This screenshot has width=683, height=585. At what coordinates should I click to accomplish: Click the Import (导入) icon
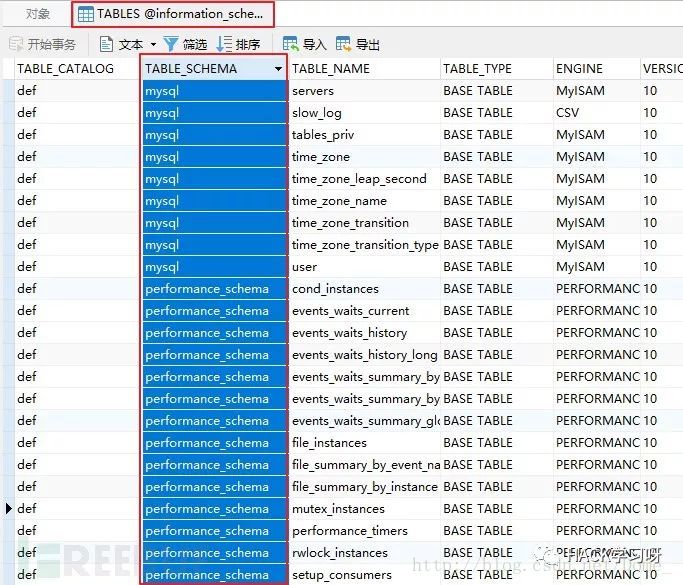click(x=291, y=45)
